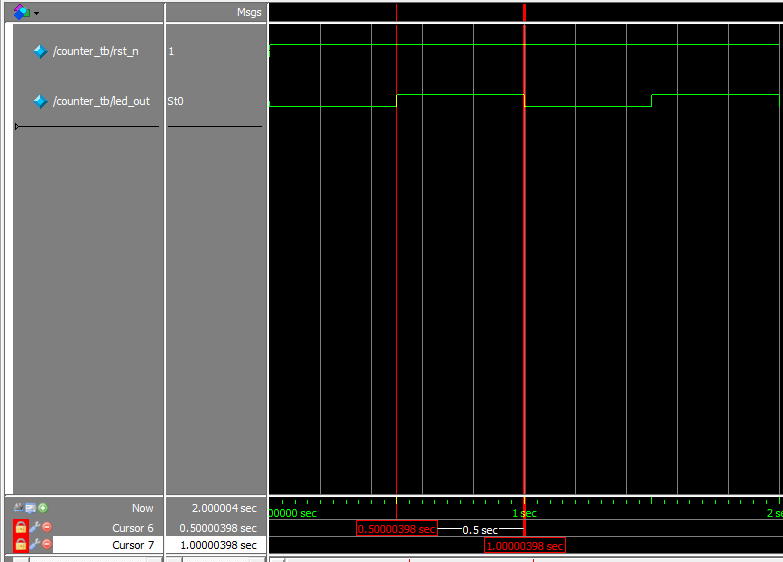Open Cursor 7 properties wrench icon

tap(34, 544)
